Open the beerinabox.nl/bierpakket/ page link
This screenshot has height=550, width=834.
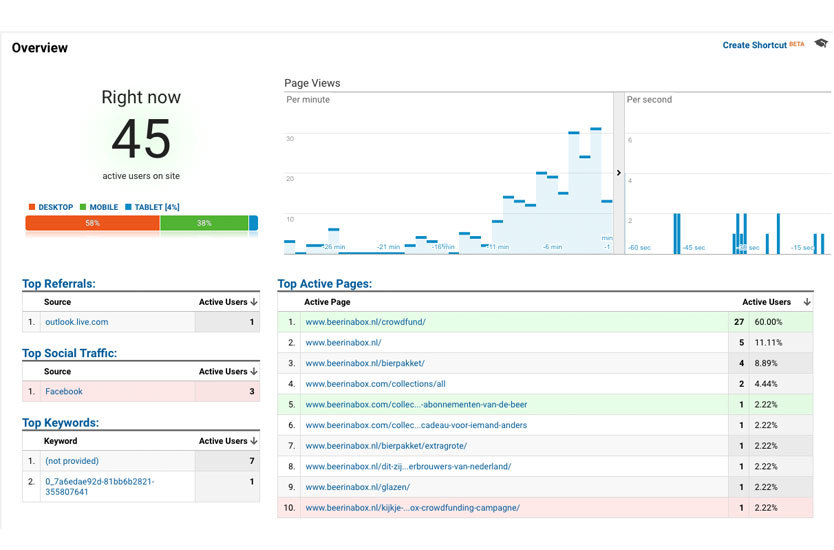click(x=365, y=363)
